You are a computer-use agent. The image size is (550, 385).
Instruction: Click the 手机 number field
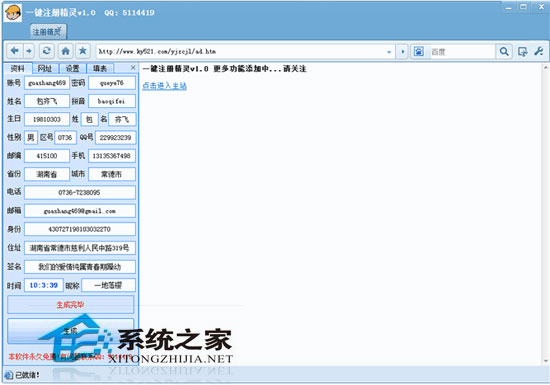click(112, 156)
